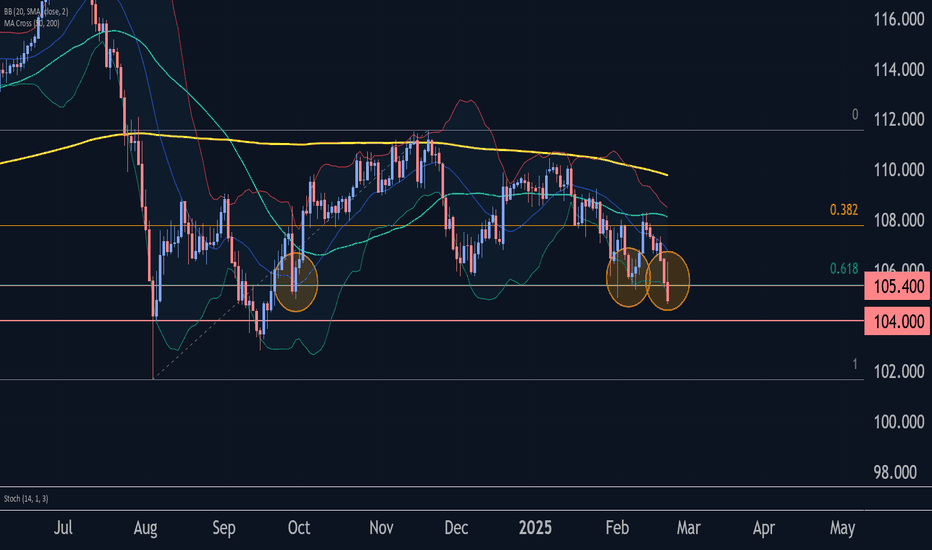Click the 105.400 price label
Viewport: 932px width, 550px height.
tap(897, 287)
